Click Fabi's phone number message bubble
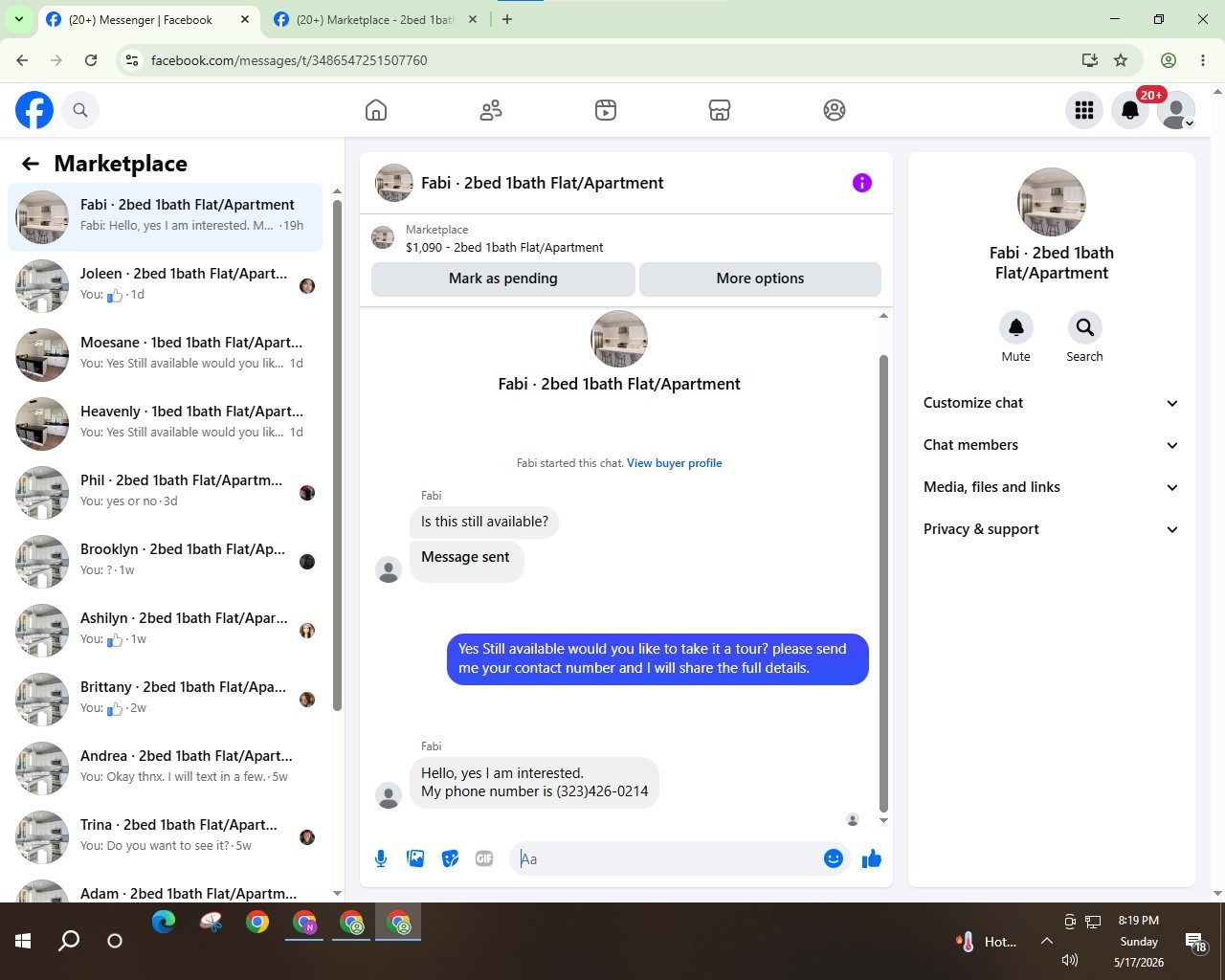The width and height of the screenshot is (1225, 980). click(534, 782)
